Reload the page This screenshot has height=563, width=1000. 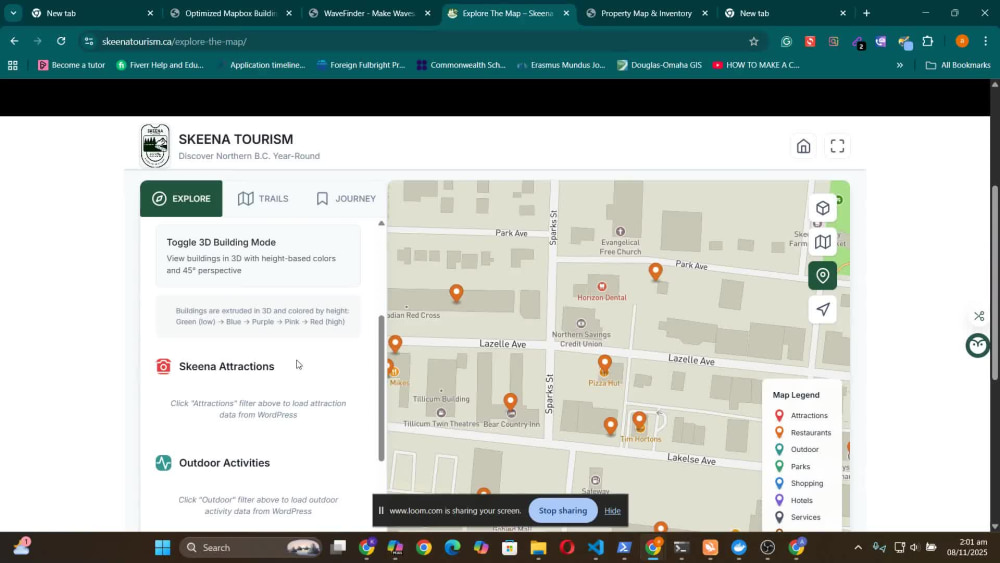(x=61, y=41)
